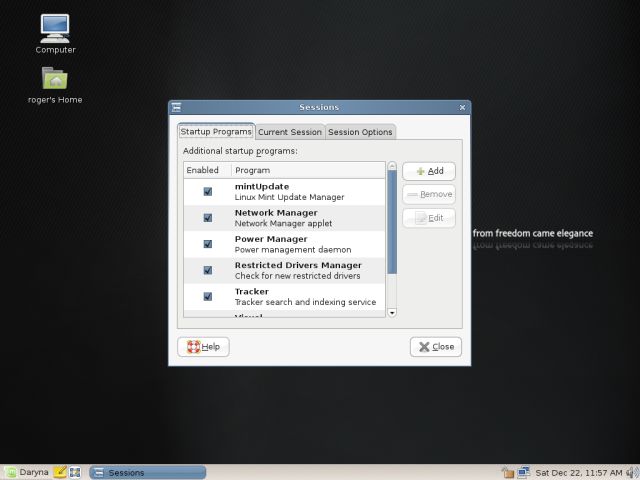Viewport: 640px width, 480px height.
Task: Click the Edit button
Action: click(x=429, y=218)
